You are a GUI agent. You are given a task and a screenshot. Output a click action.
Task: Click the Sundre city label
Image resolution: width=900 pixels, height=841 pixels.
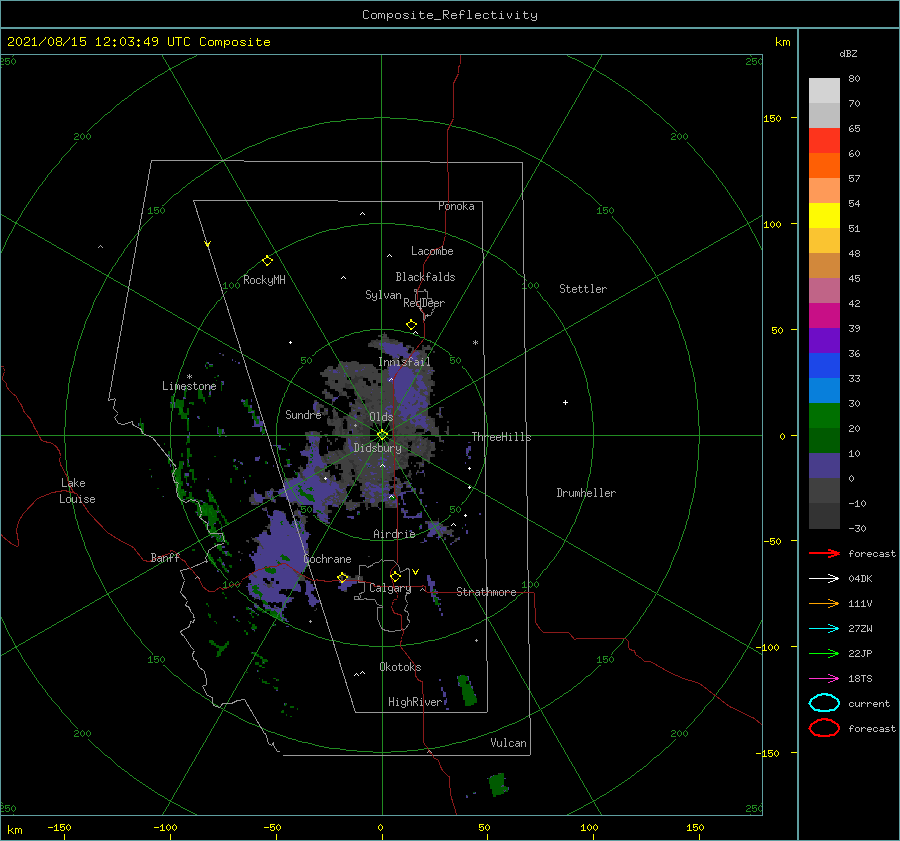[303, 414]
